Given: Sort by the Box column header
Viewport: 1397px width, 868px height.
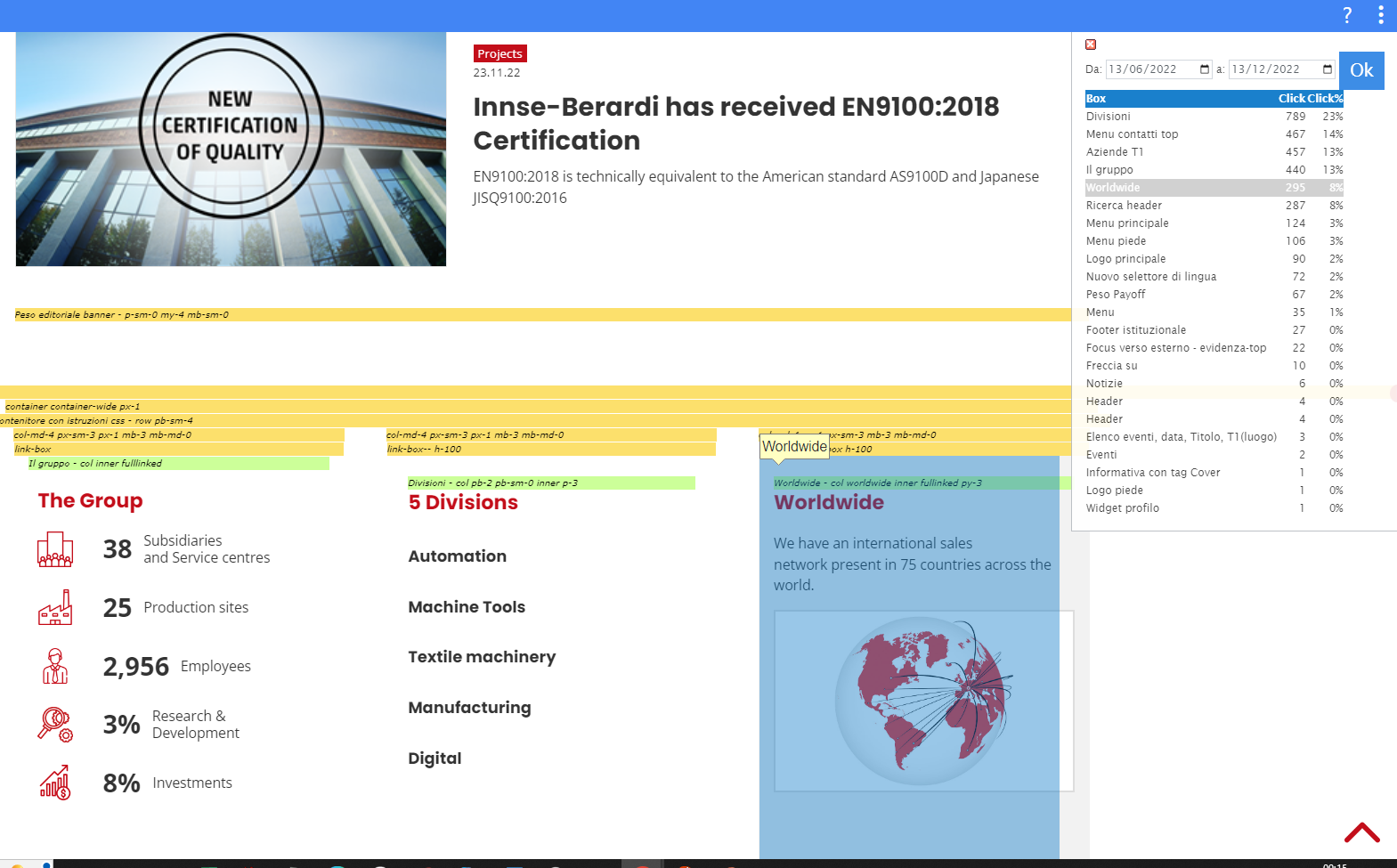Looking at the screenshot, I should point(1096,99).
